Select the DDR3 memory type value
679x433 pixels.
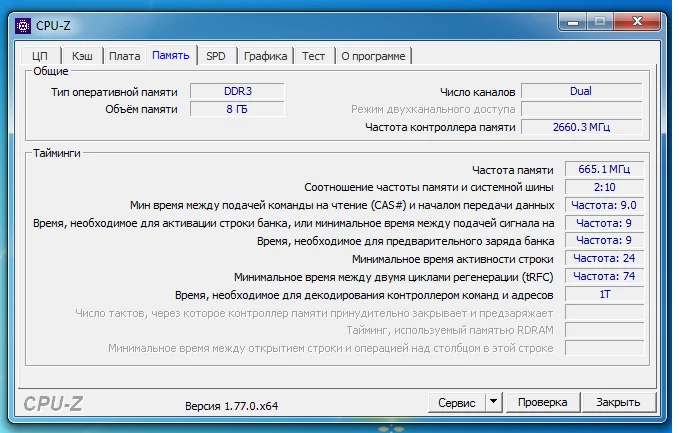(x=237, y=91)
